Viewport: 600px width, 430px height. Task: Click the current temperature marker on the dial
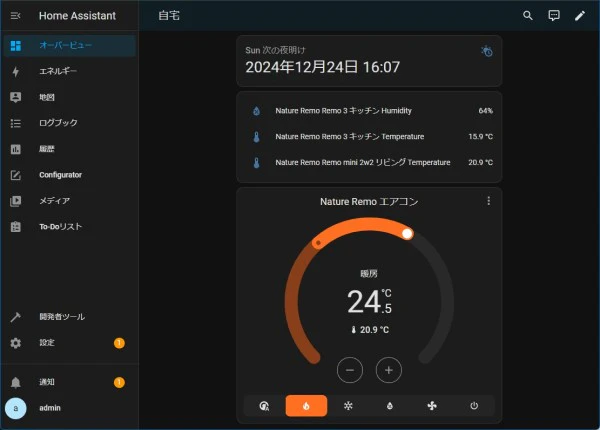tap(318, 243)
